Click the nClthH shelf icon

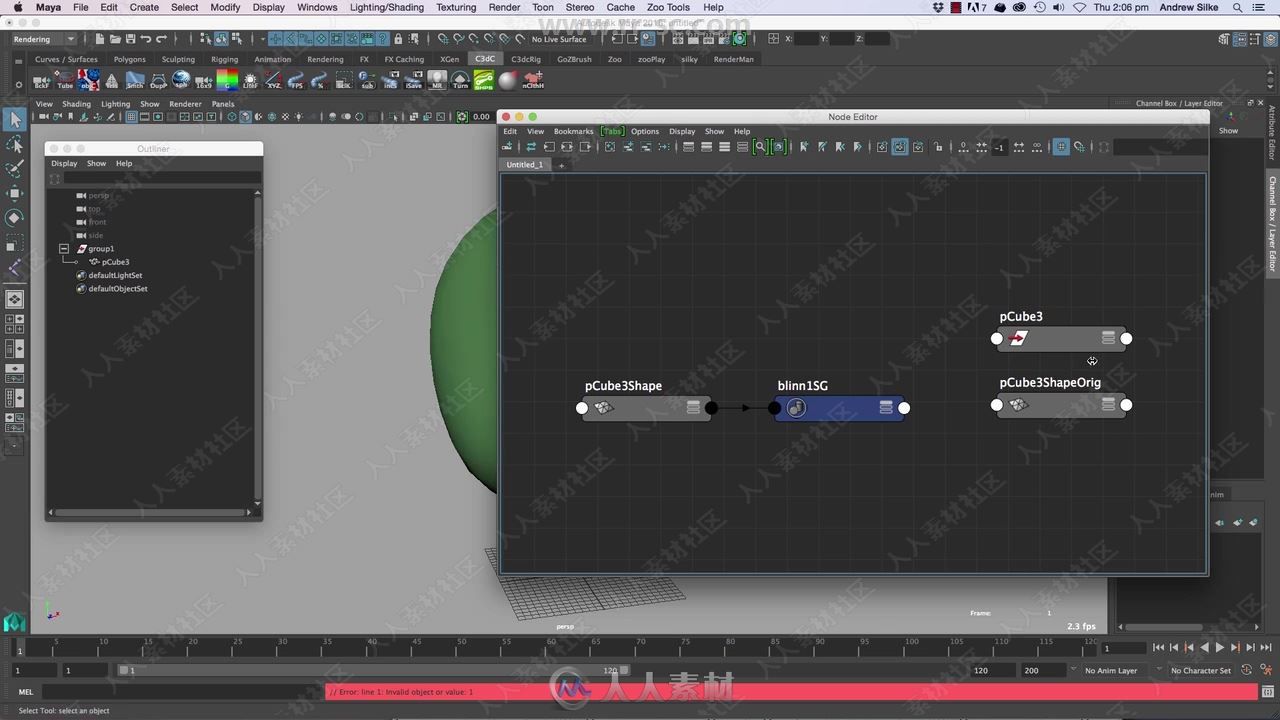(533, 81)
